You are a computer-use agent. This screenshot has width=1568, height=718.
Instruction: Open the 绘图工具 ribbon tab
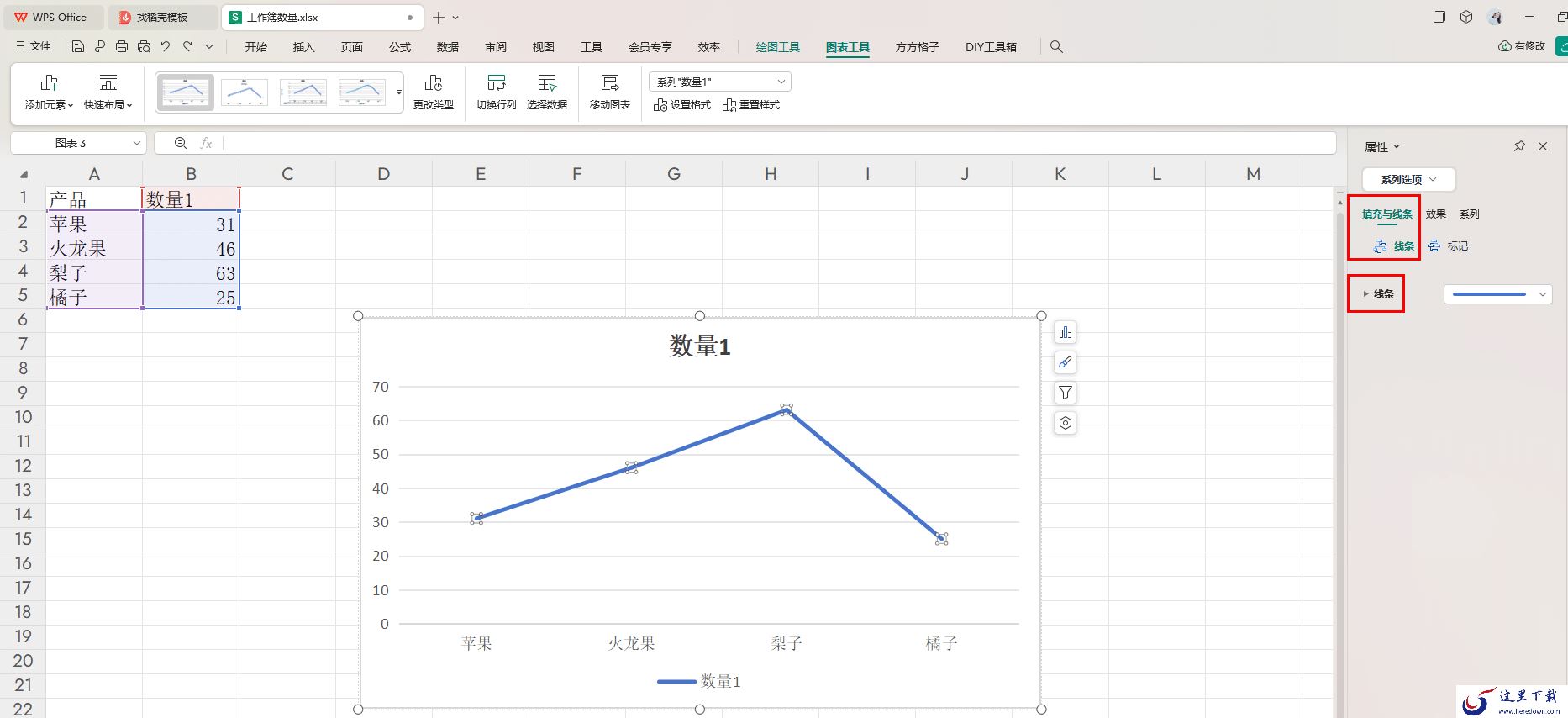click(x=778, y=47)
